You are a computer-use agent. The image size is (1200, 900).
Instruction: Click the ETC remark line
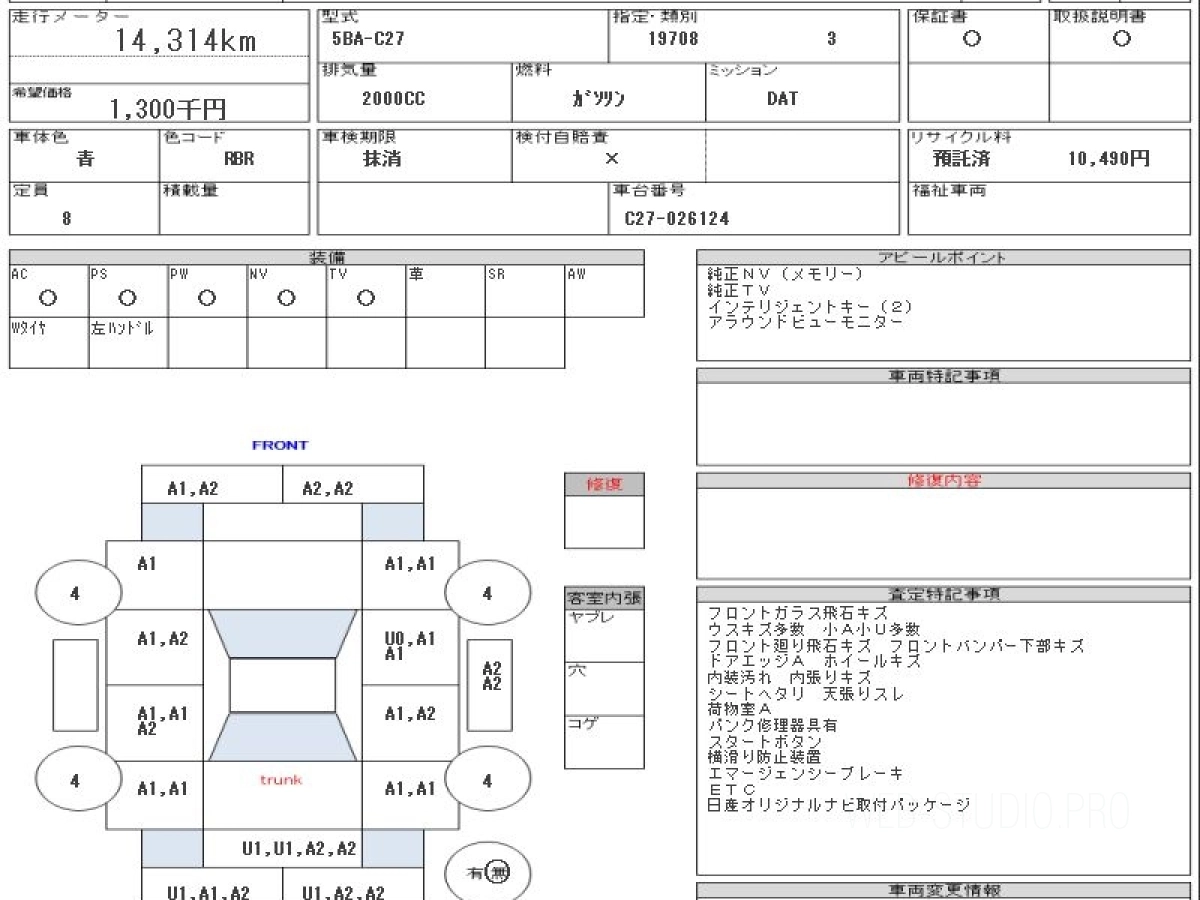click(x=731, y=789)
